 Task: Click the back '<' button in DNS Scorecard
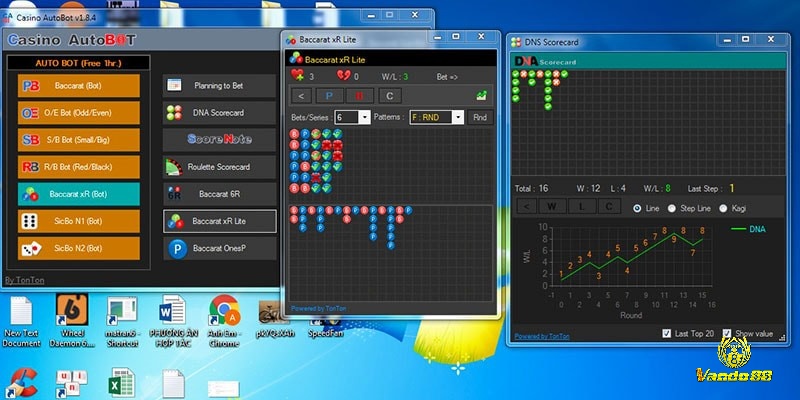[x=527, y=207]
